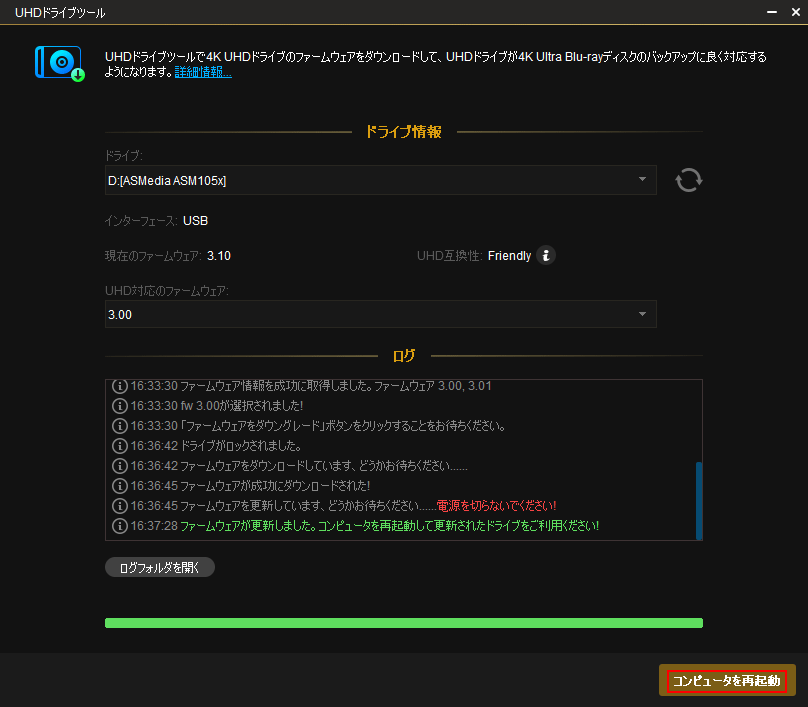The width and height of the screenshot is (808, 707).
Task: Minimize the UHD drive tool window
Action: point(771,12)
